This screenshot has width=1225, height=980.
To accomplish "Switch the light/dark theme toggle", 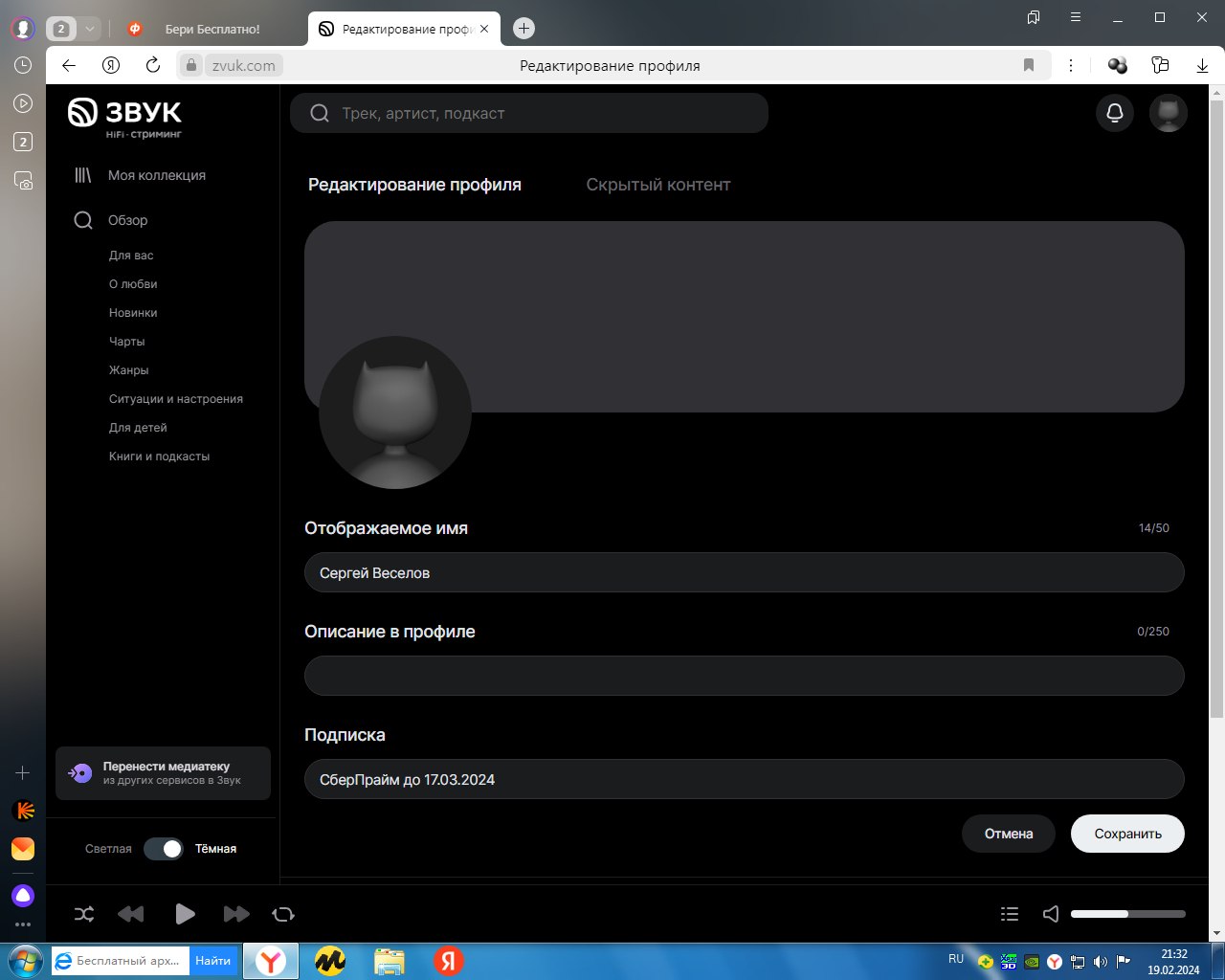I will click(163, 849).
